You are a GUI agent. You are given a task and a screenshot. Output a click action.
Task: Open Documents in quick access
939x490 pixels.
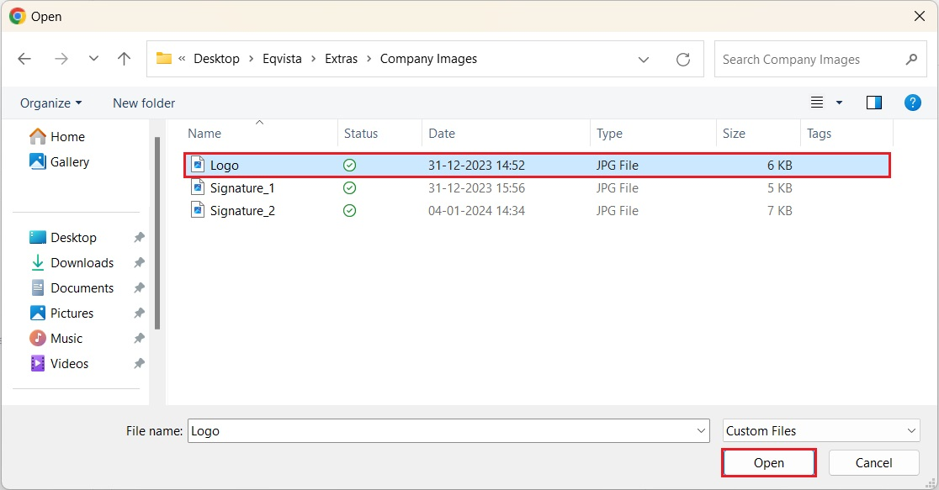click(71, 288)
